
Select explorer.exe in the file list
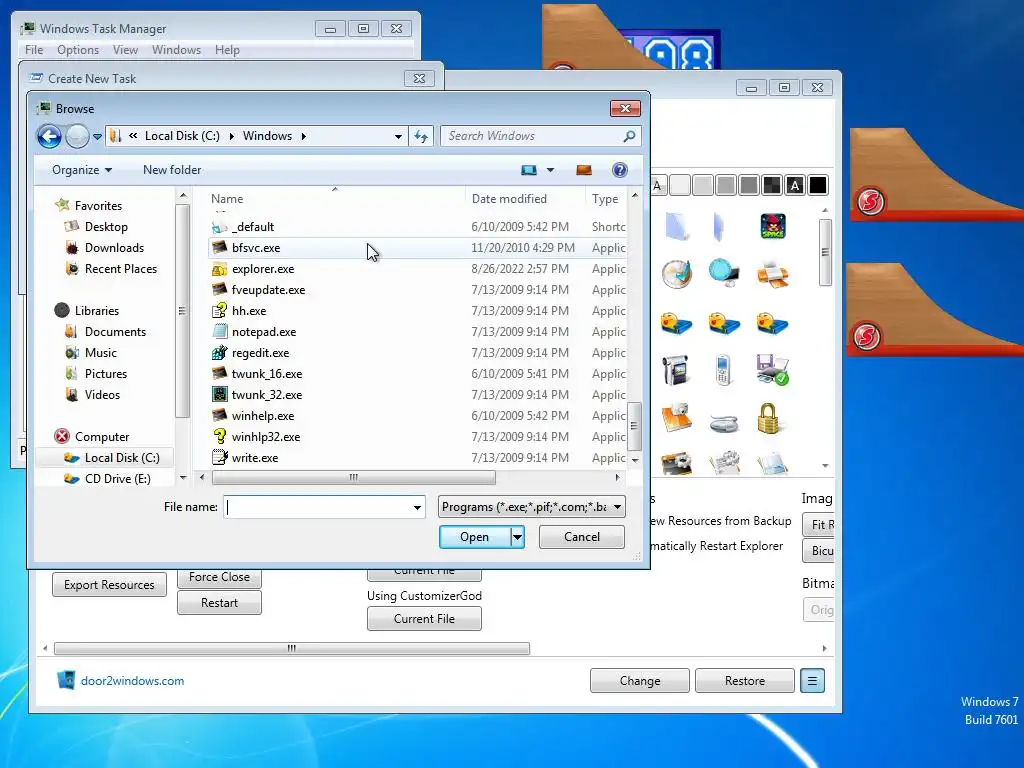[x=417, y=268]
